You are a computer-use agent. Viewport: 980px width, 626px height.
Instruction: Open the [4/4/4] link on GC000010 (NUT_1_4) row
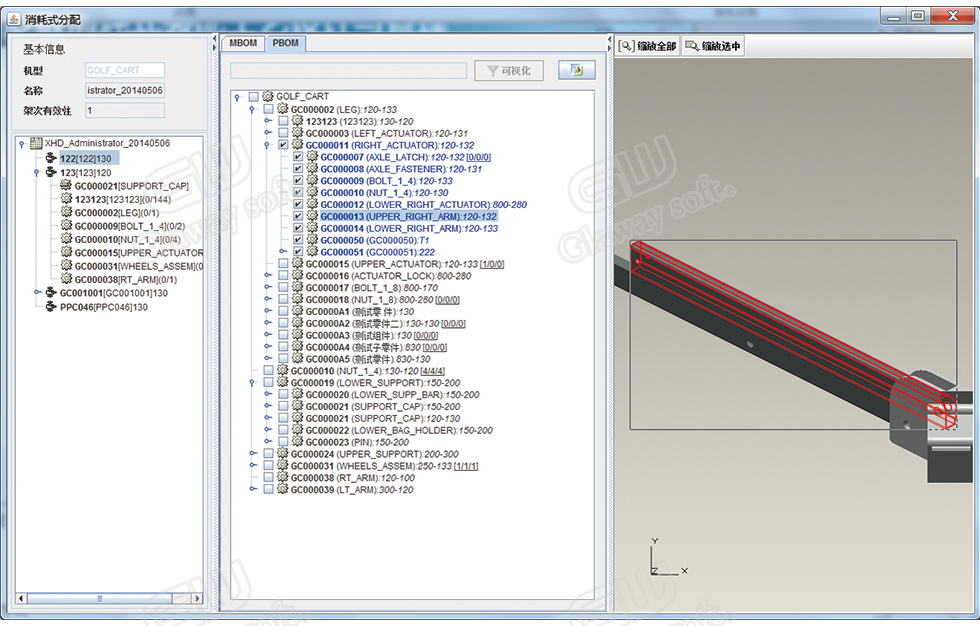point(432,370)
